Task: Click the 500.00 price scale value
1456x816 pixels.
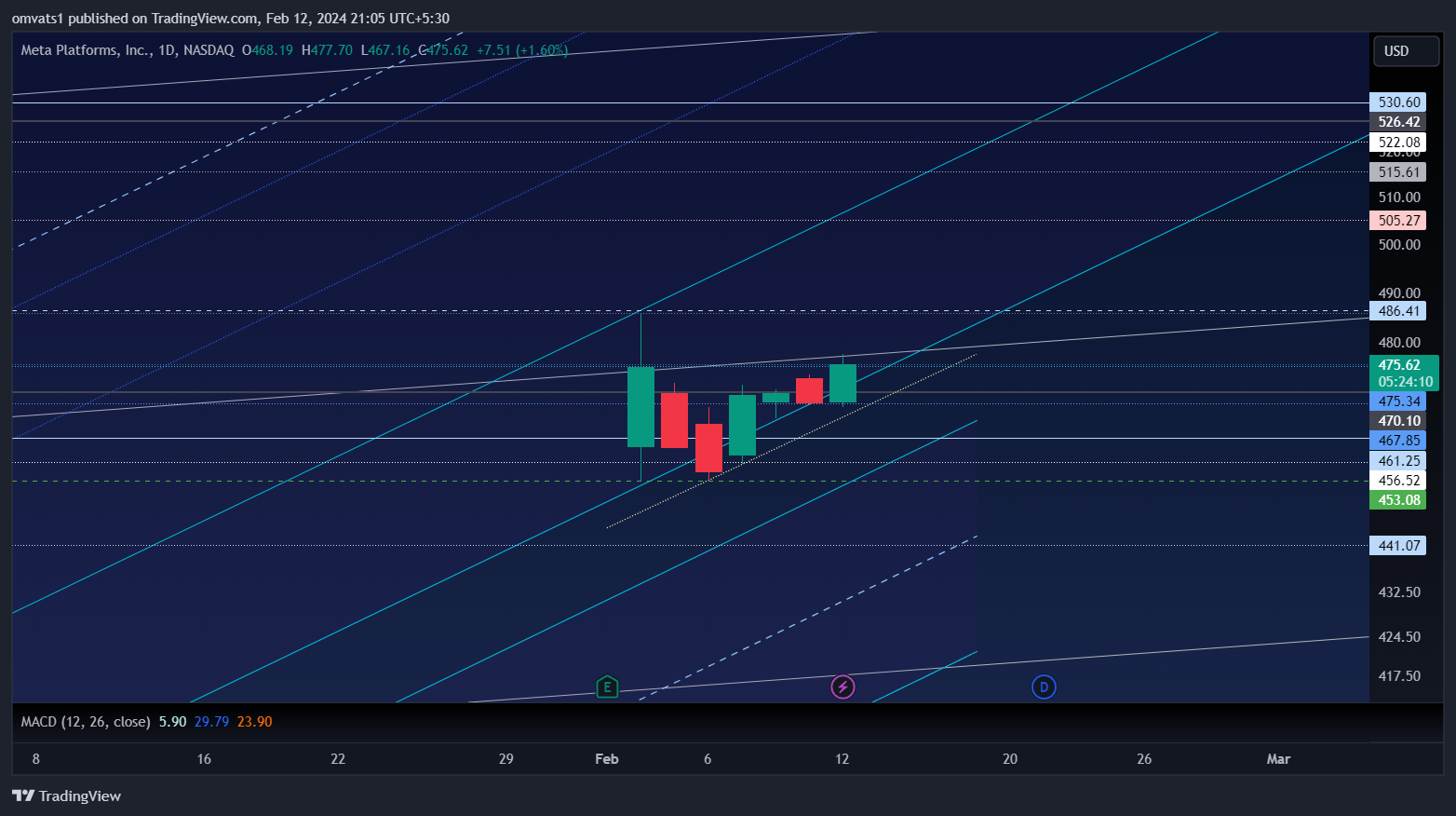Action: tap(1399, 245)
